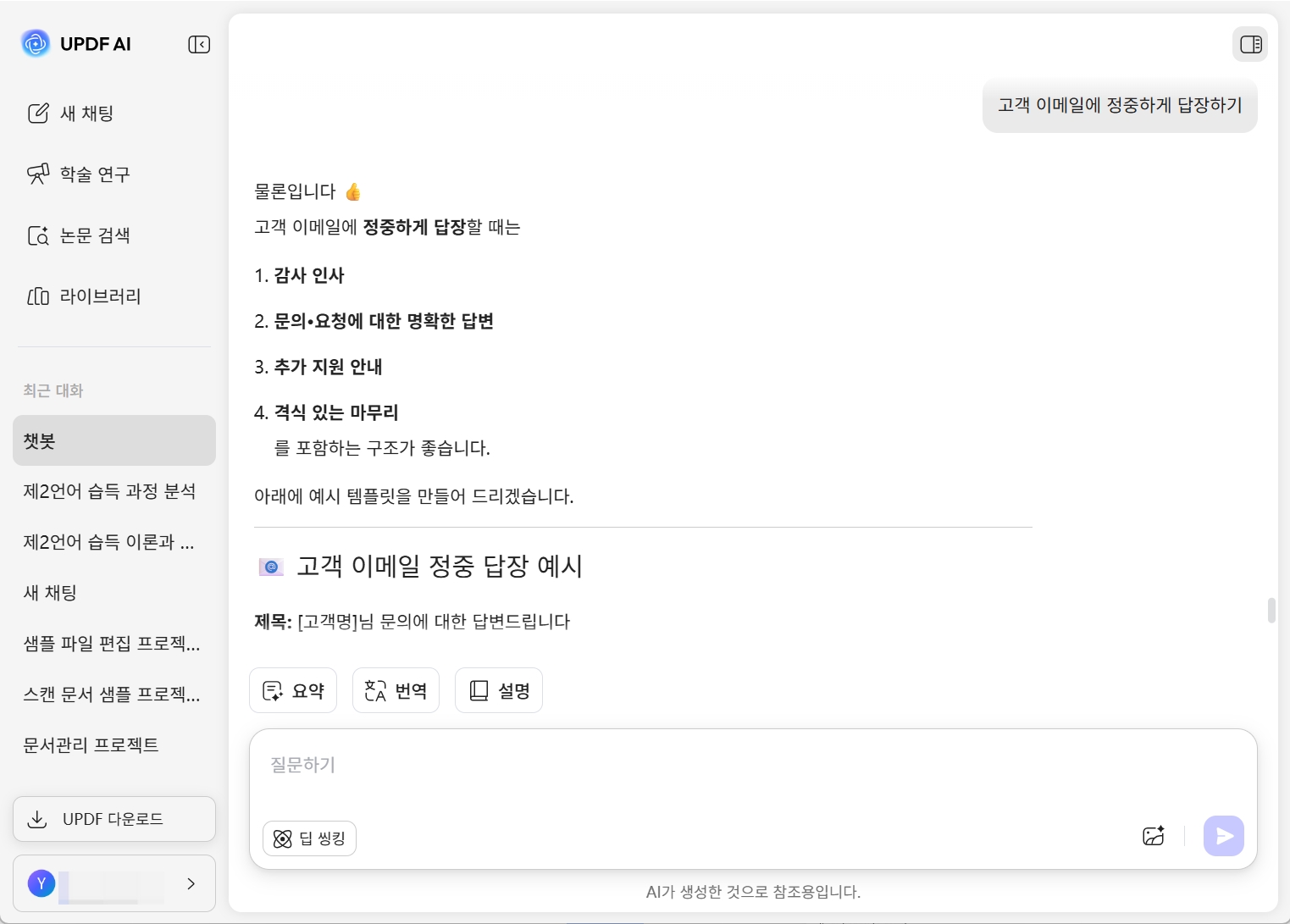1290x924 pixels.
Task: Open 제2언어 습득 과정 분석 conversation
Action: [110, 491]
